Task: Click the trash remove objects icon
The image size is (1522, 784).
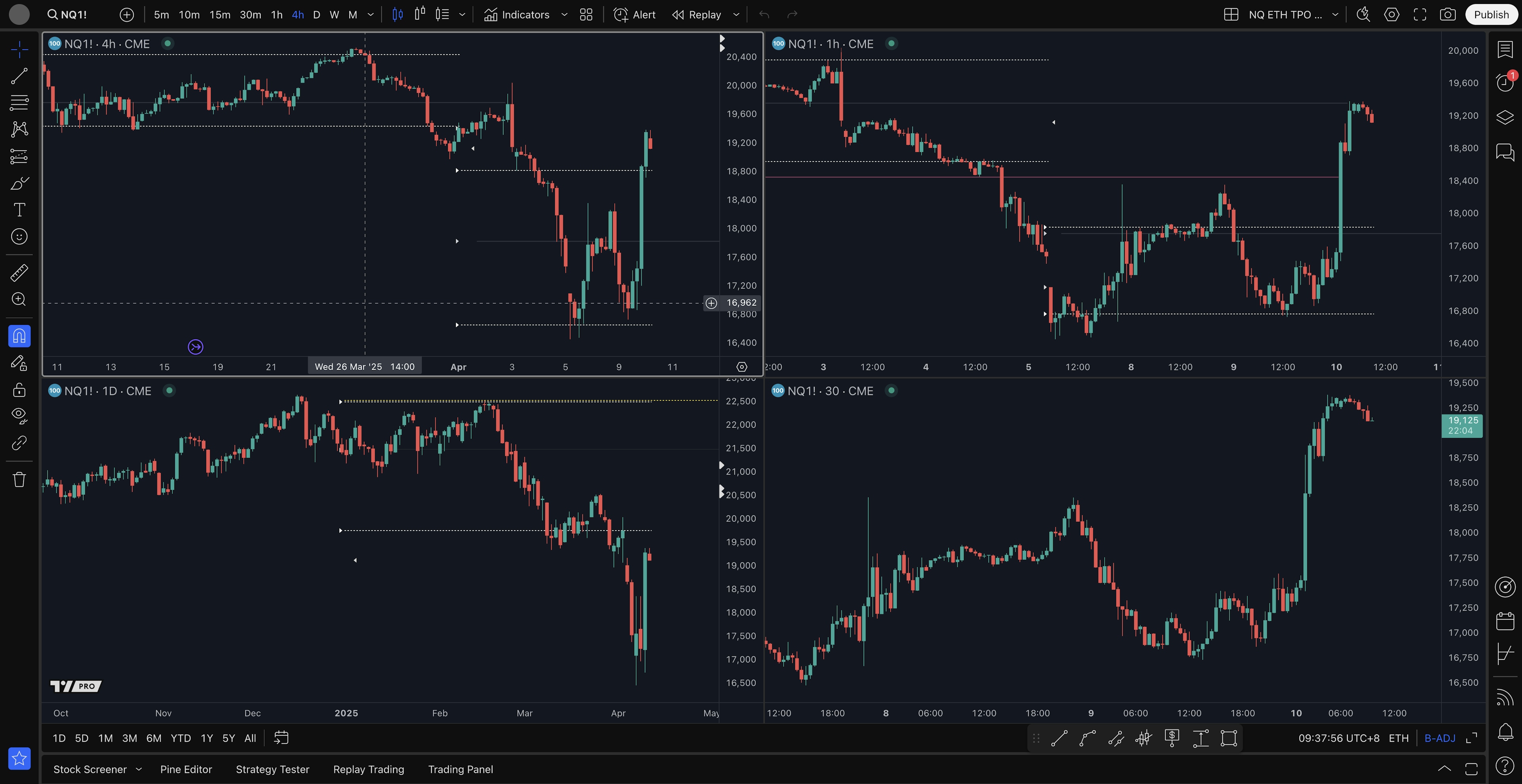Action: [x=19, y=479]
